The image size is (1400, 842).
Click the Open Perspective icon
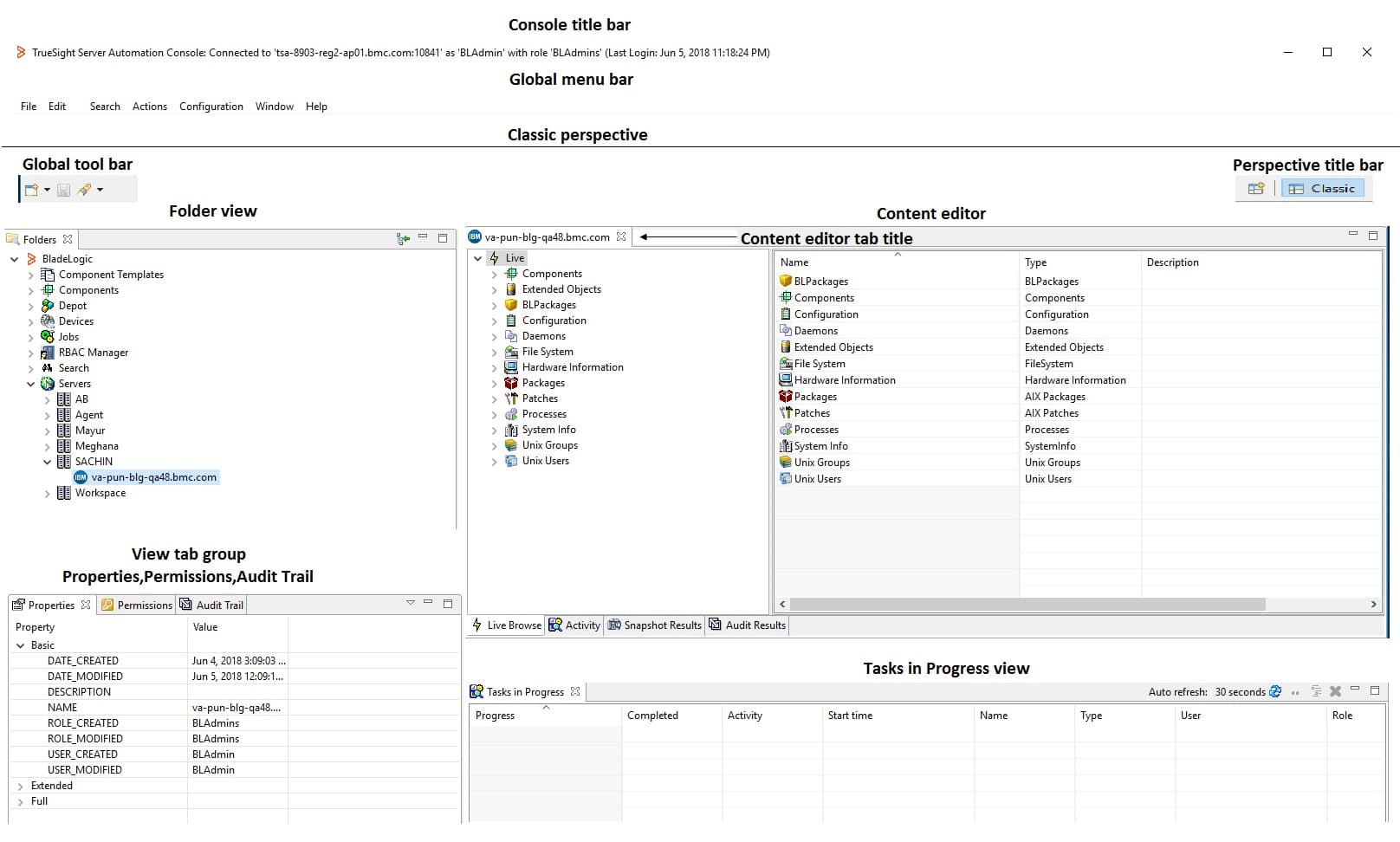pyautogui.click(x=1256, y=188)
